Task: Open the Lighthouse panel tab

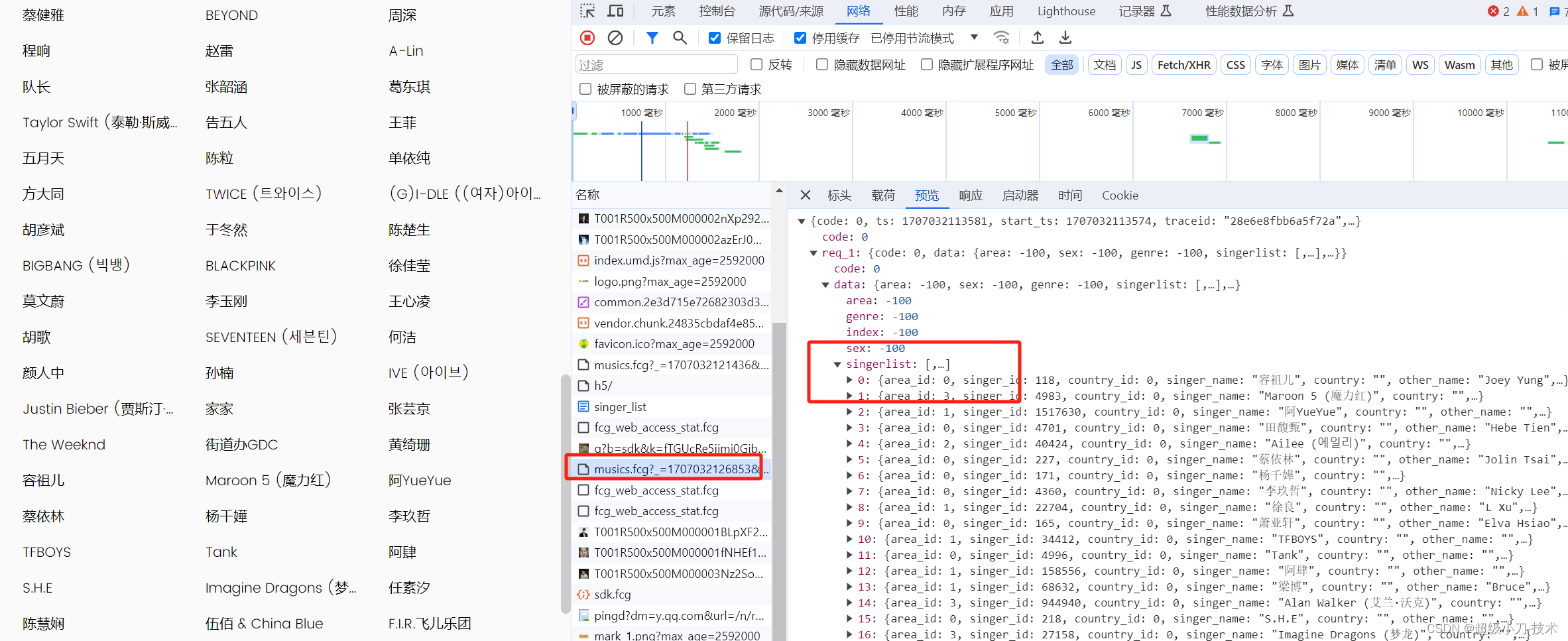Action: click(1066, 11)
